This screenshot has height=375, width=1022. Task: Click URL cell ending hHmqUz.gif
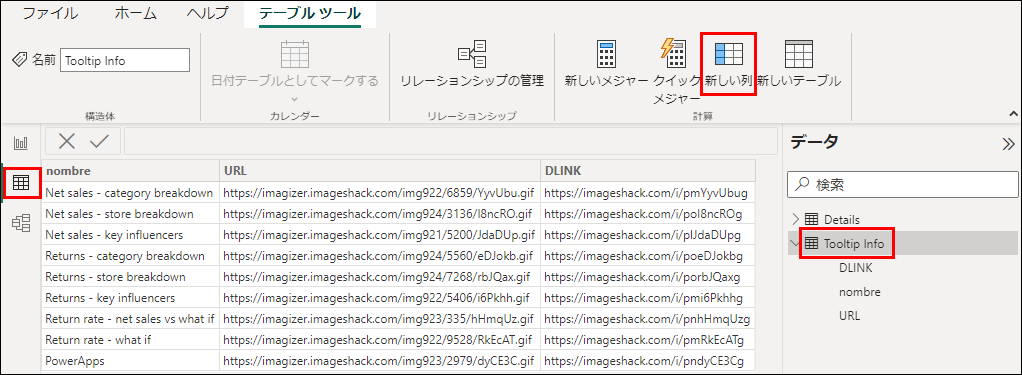pos(379,319)
